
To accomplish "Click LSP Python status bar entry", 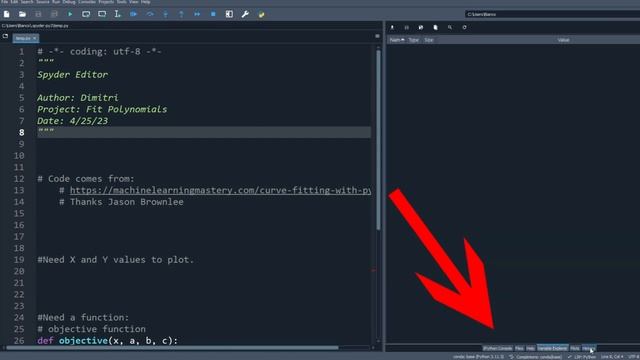I will tap(582, 357).
